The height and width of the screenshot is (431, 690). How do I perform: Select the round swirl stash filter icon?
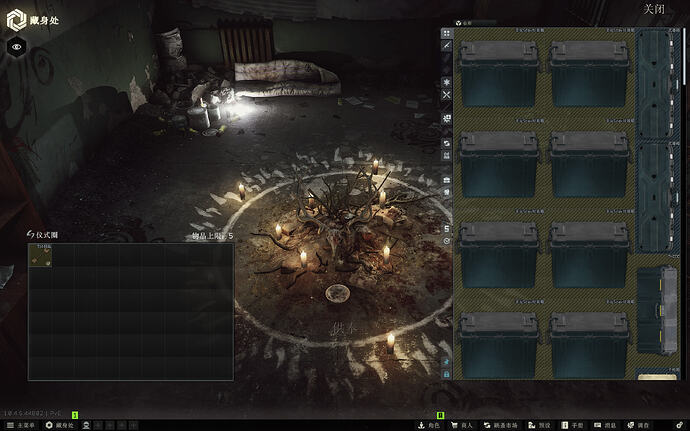447,241
